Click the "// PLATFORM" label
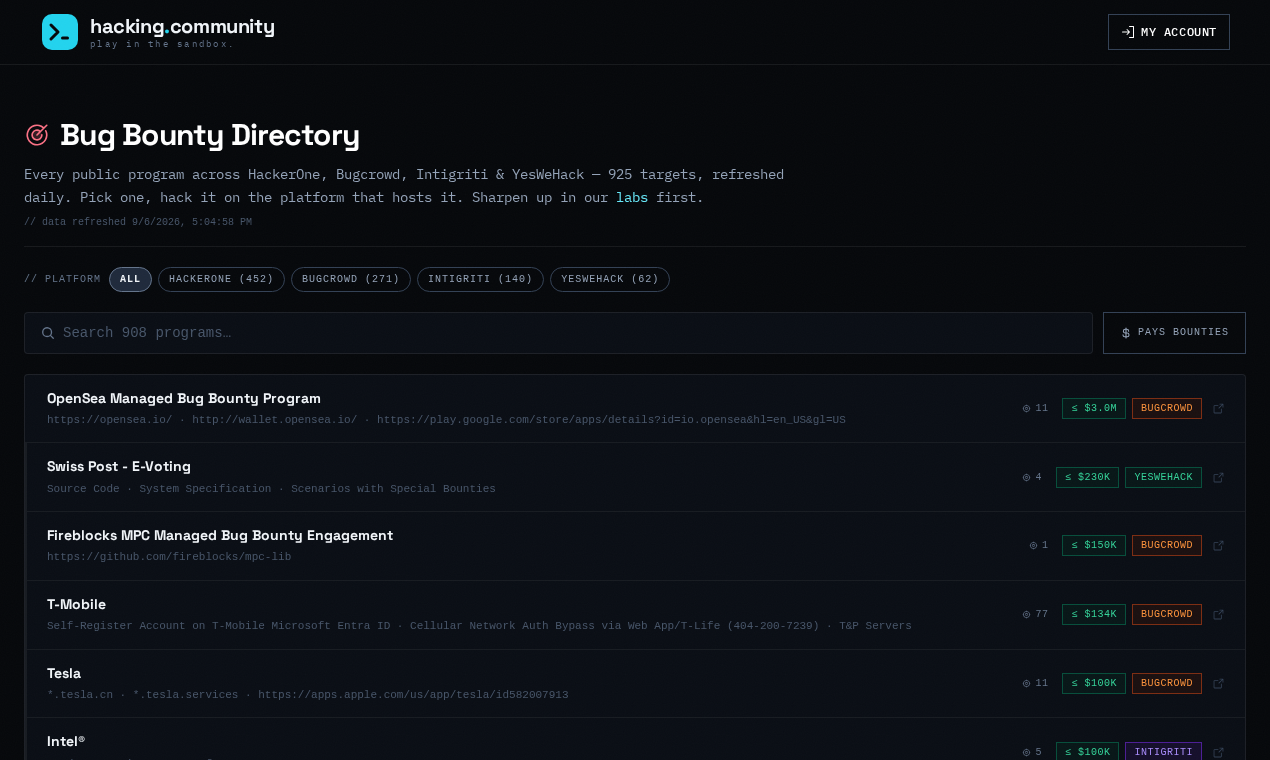Image resolution: width=1270 pixels, height=760 pixels. [62, 279]
